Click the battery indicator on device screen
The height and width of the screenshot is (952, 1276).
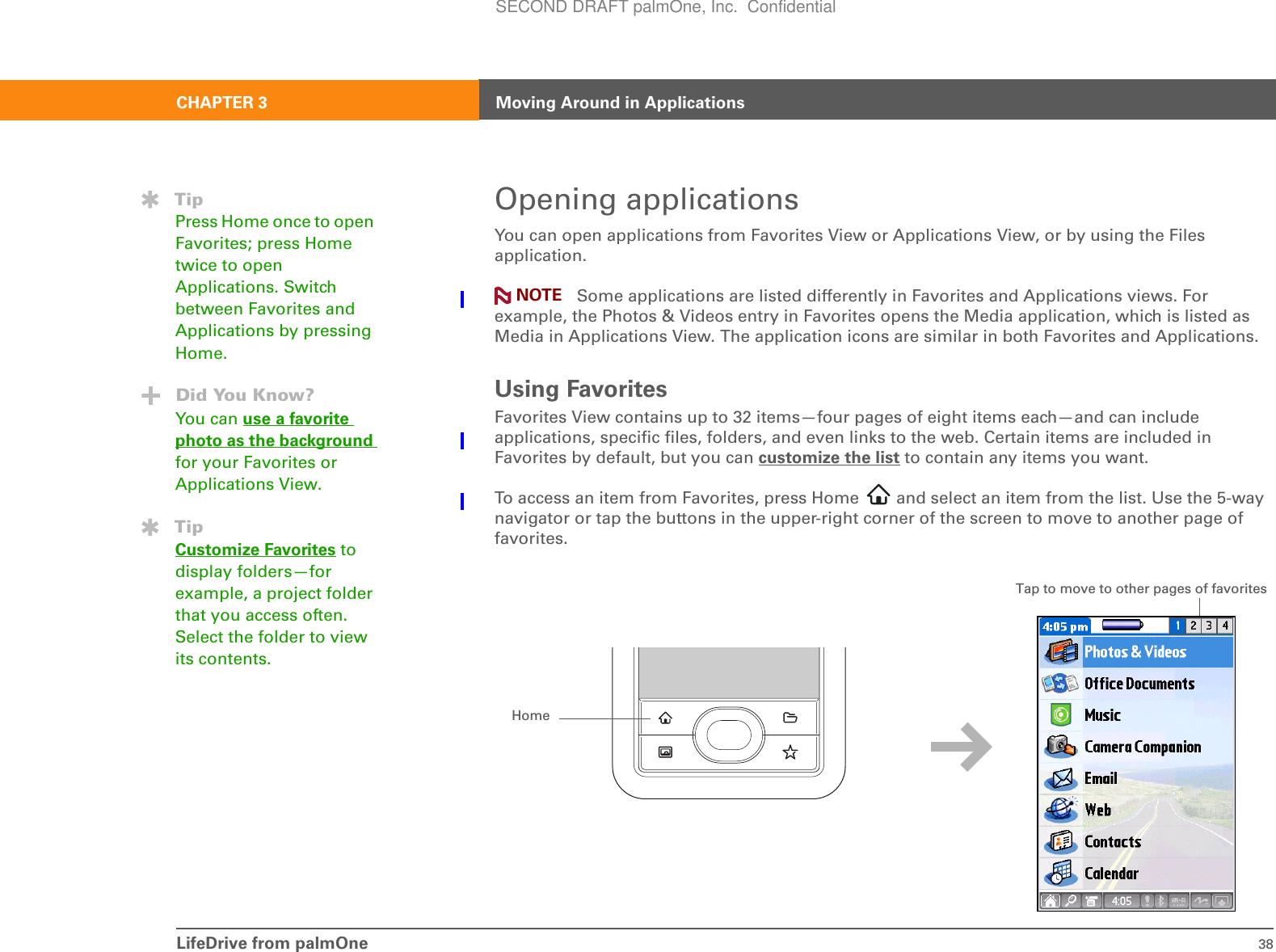[x=1122, y=625]
